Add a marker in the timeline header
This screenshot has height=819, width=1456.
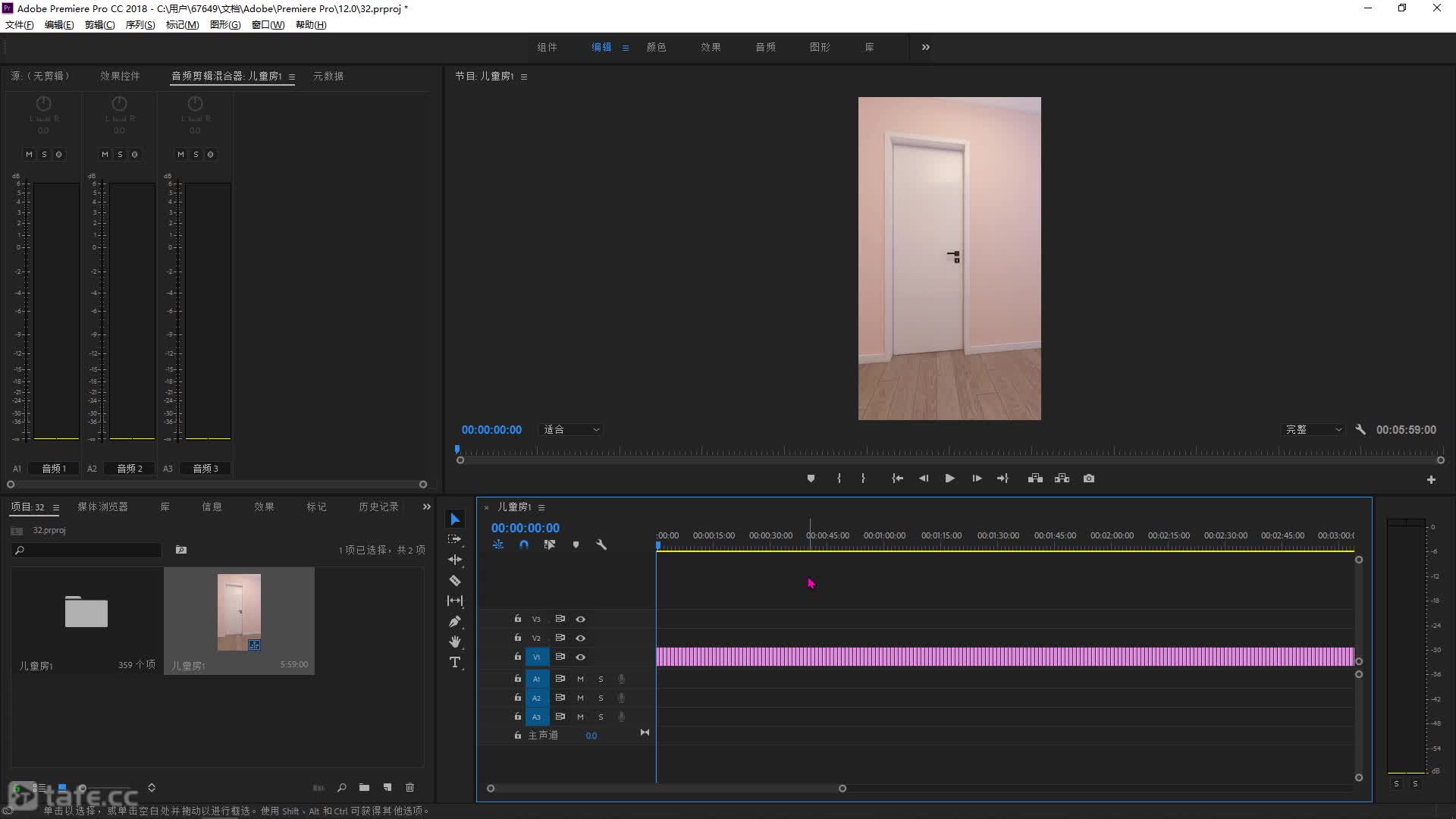point(576,544)
